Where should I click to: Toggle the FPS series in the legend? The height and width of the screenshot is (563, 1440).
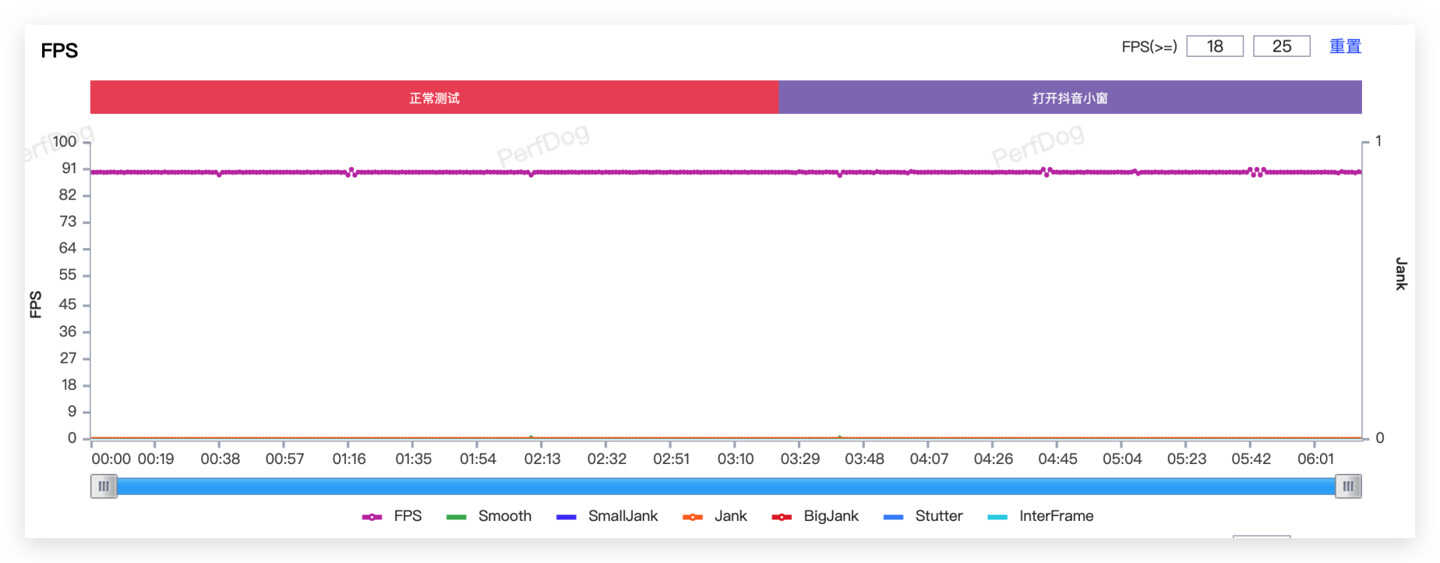392,516
